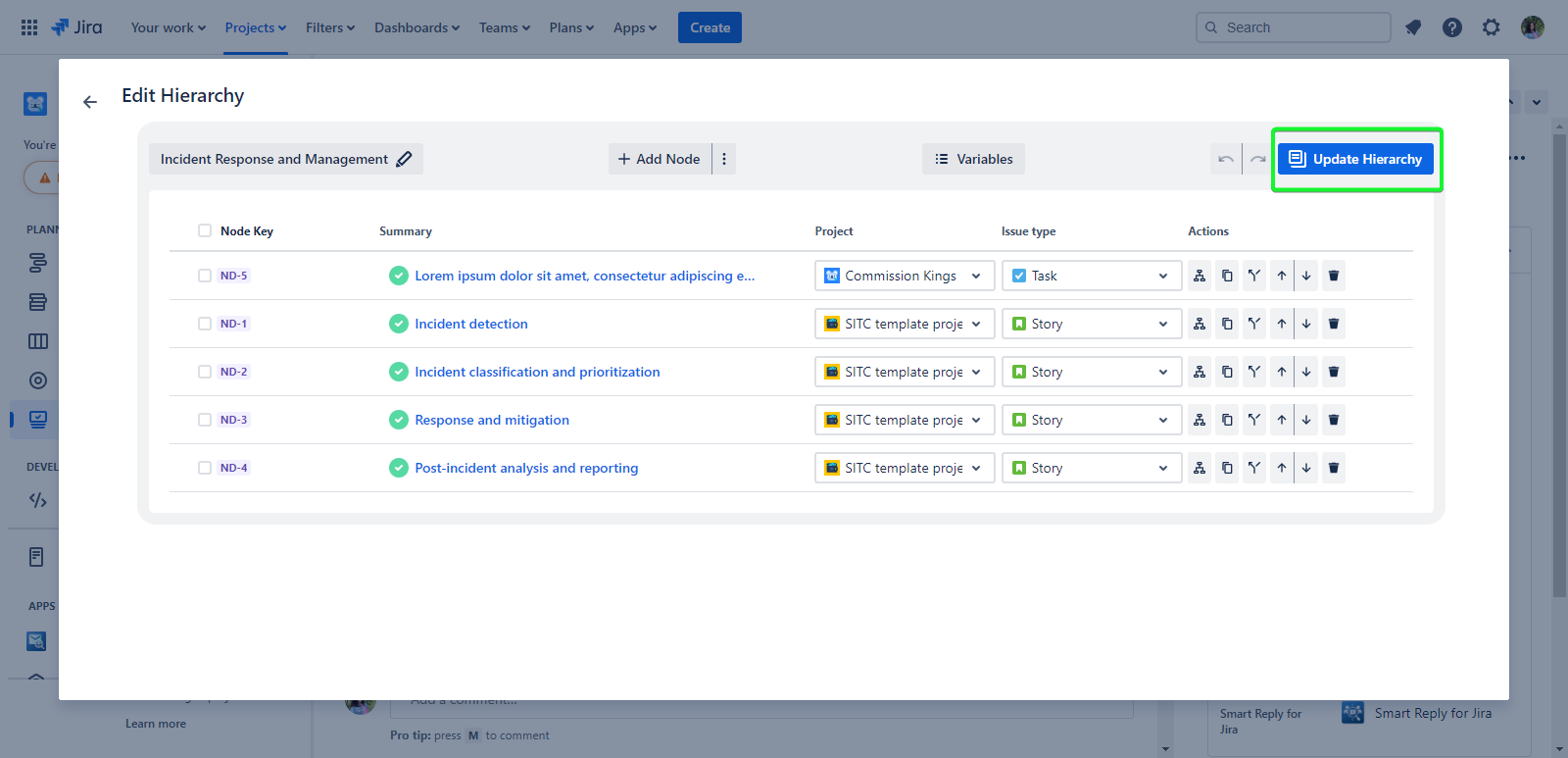Open Jira settings gear icon
1568x758 pixels.
(1491, 27)
